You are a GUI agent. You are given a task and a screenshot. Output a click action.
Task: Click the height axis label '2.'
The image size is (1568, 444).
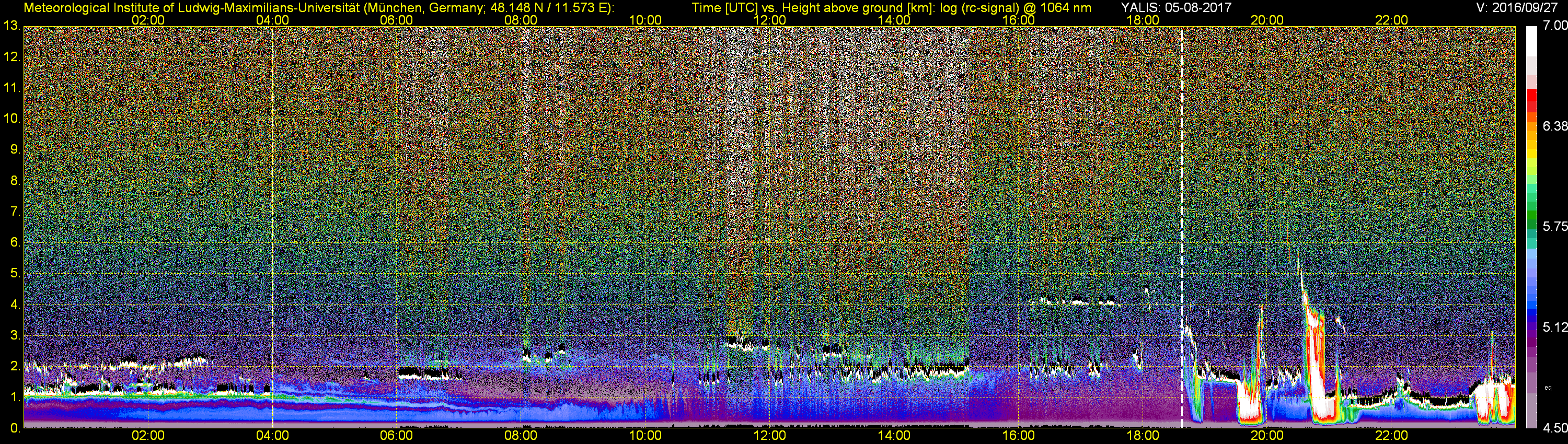coord(15,366)
